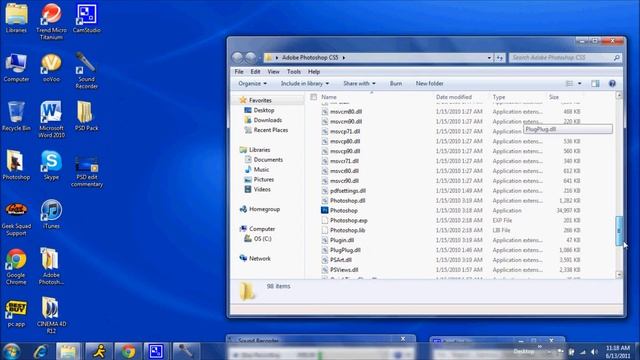The width and height of the screenshot is (640, 360).
Task: Select the PSD Pack folder icon
Action: (87, 116)
